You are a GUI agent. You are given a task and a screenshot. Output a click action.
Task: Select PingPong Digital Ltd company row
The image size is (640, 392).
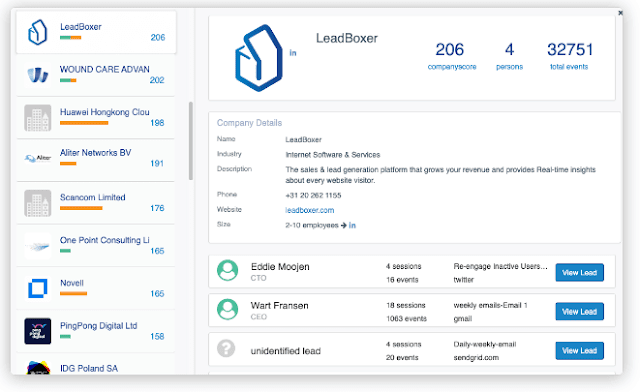(x=96, y=332)
